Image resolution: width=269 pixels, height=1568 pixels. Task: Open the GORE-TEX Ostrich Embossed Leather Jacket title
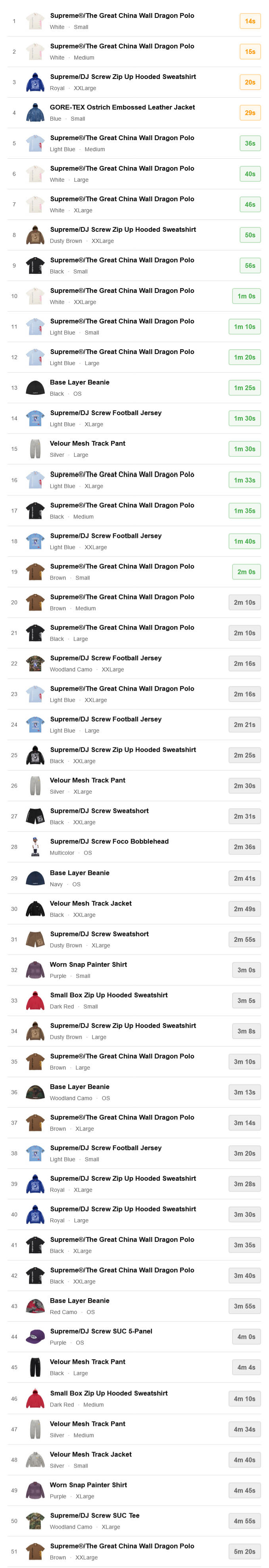[x=122, y=107]
